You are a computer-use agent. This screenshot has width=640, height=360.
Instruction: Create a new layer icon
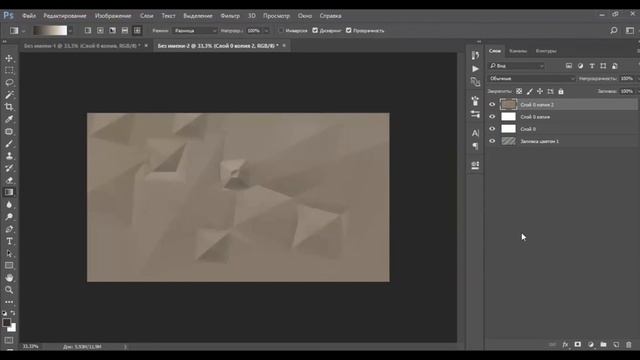pos(616,345)
